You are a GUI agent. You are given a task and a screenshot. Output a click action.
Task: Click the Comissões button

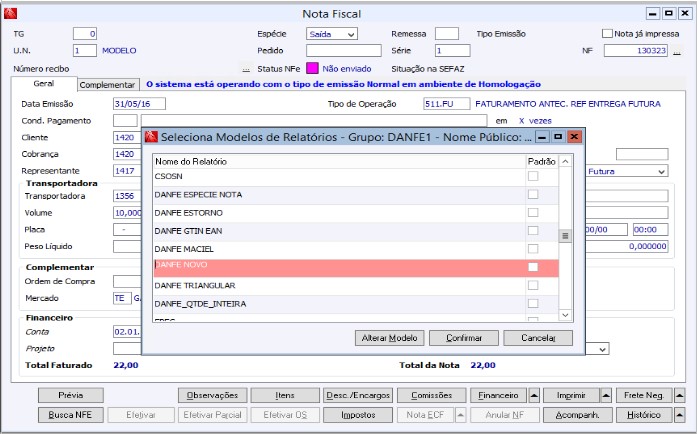(x=431, y=395)
